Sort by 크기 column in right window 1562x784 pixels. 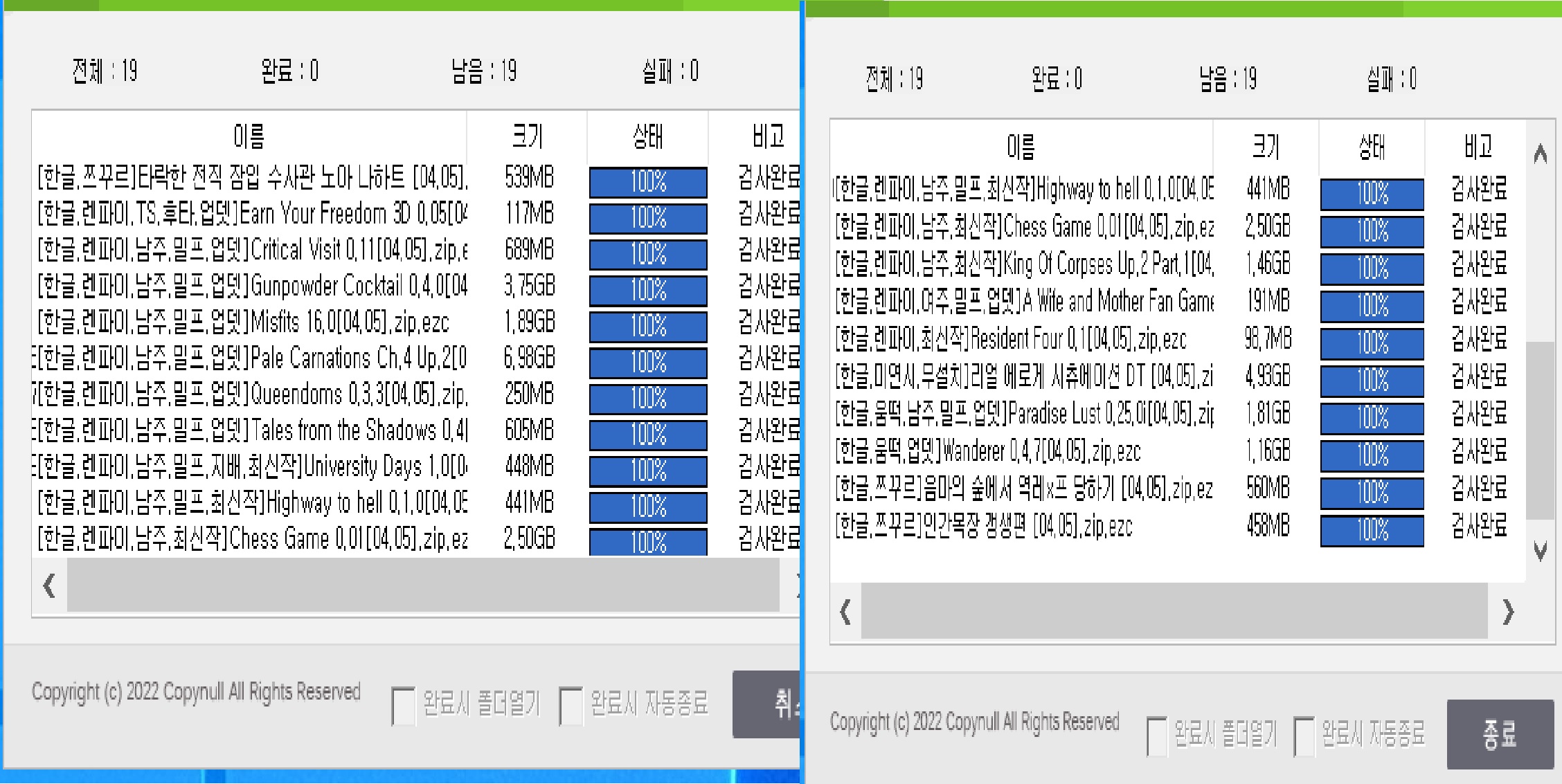pos(1266,147)
